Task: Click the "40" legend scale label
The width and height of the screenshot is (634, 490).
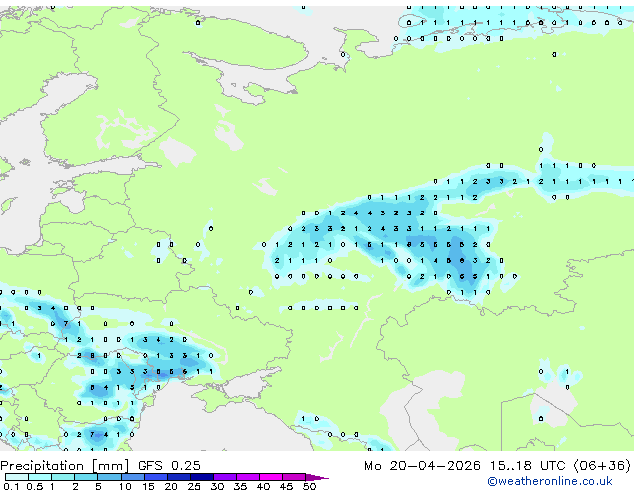Action: pyautogui.click(x=263, y=486)
